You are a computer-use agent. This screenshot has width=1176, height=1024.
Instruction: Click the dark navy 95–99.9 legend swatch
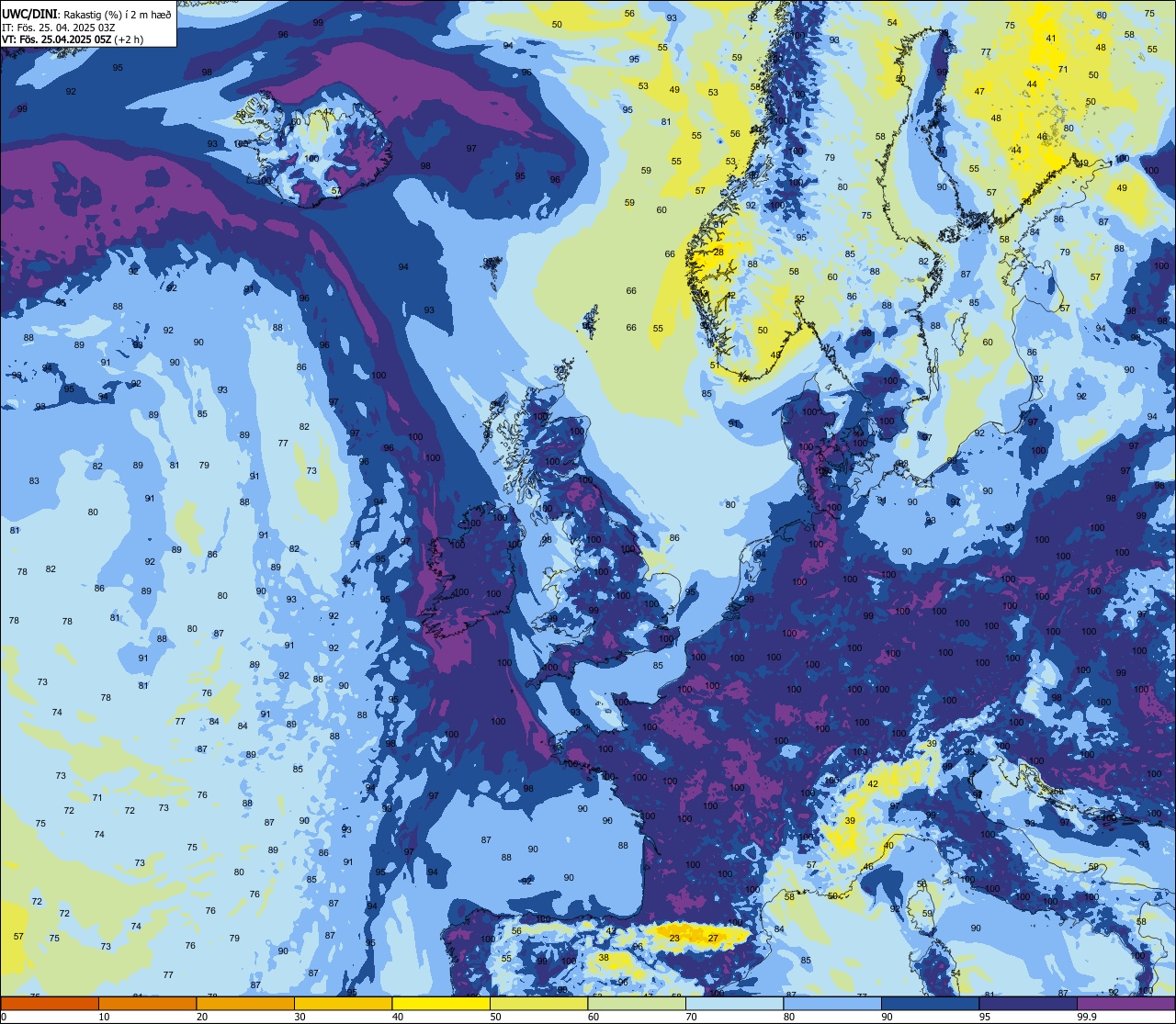click(1028, 1003)
